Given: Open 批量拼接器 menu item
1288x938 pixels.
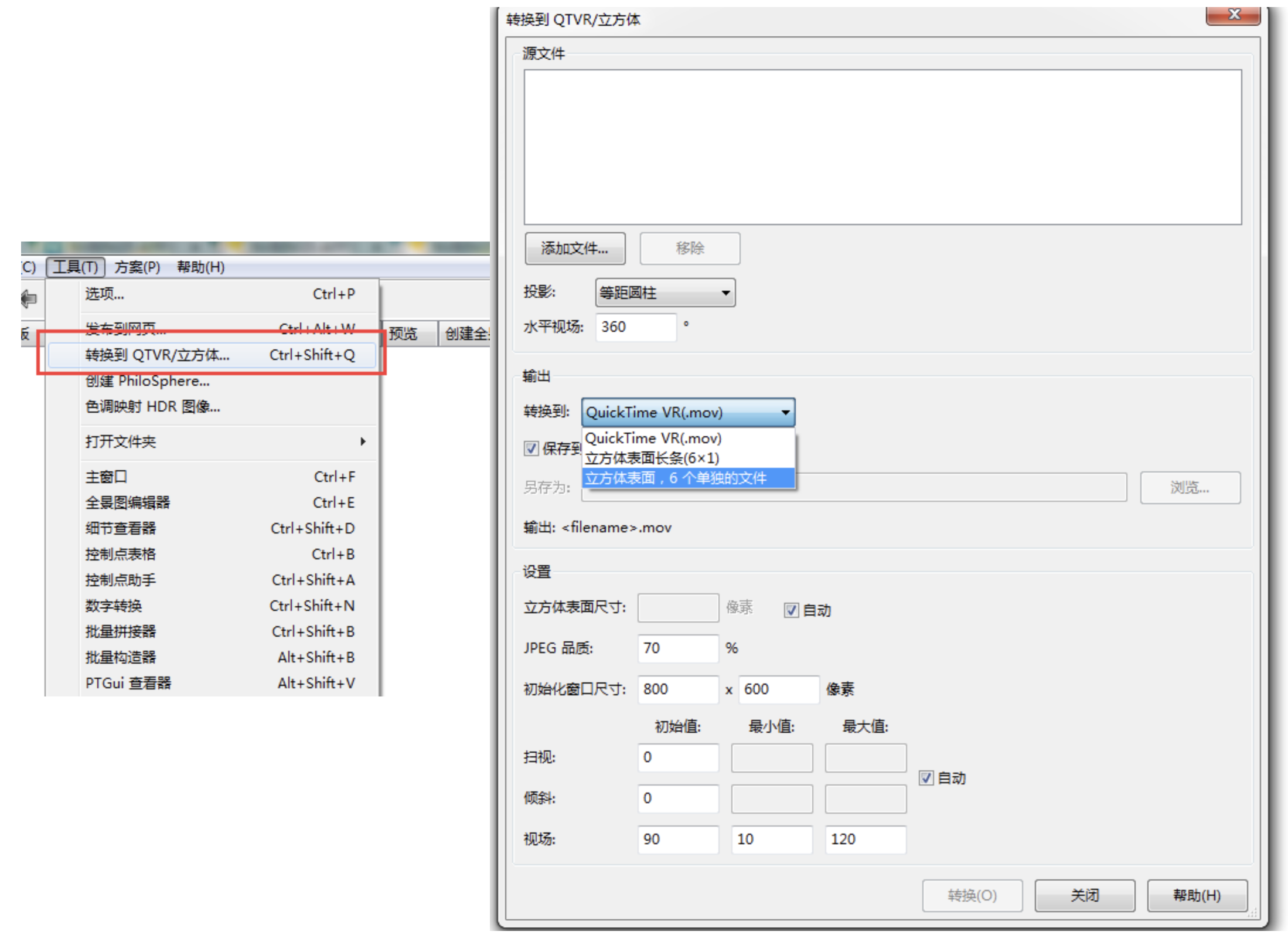Looking at the screenshot, I should click(x=212, y=631).
